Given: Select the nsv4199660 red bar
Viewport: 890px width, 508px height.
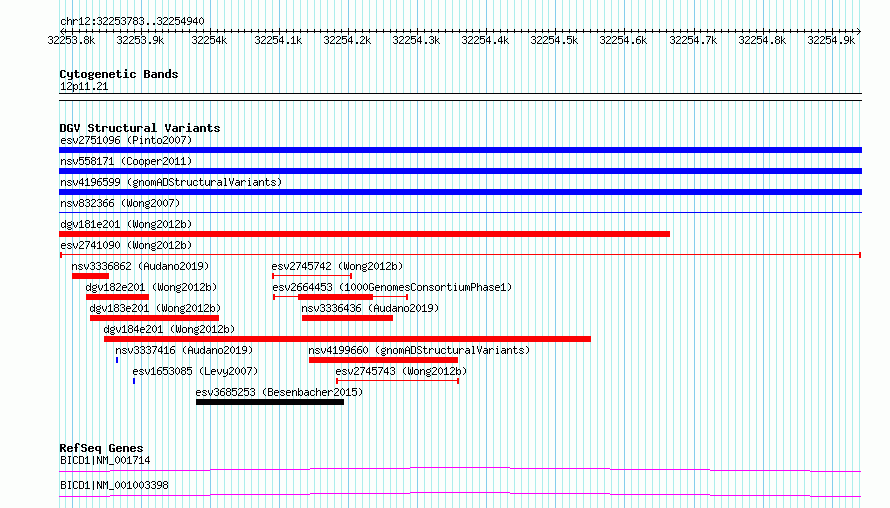Looking at the screenshot, I should tap(383, 360).
